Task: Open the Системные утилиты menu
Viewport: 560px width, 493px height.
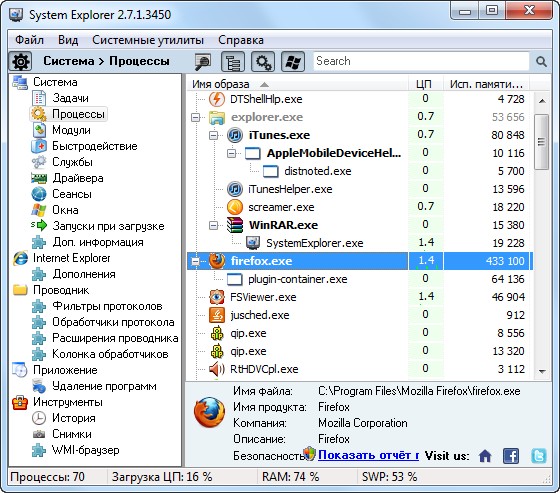Action: 148,40
